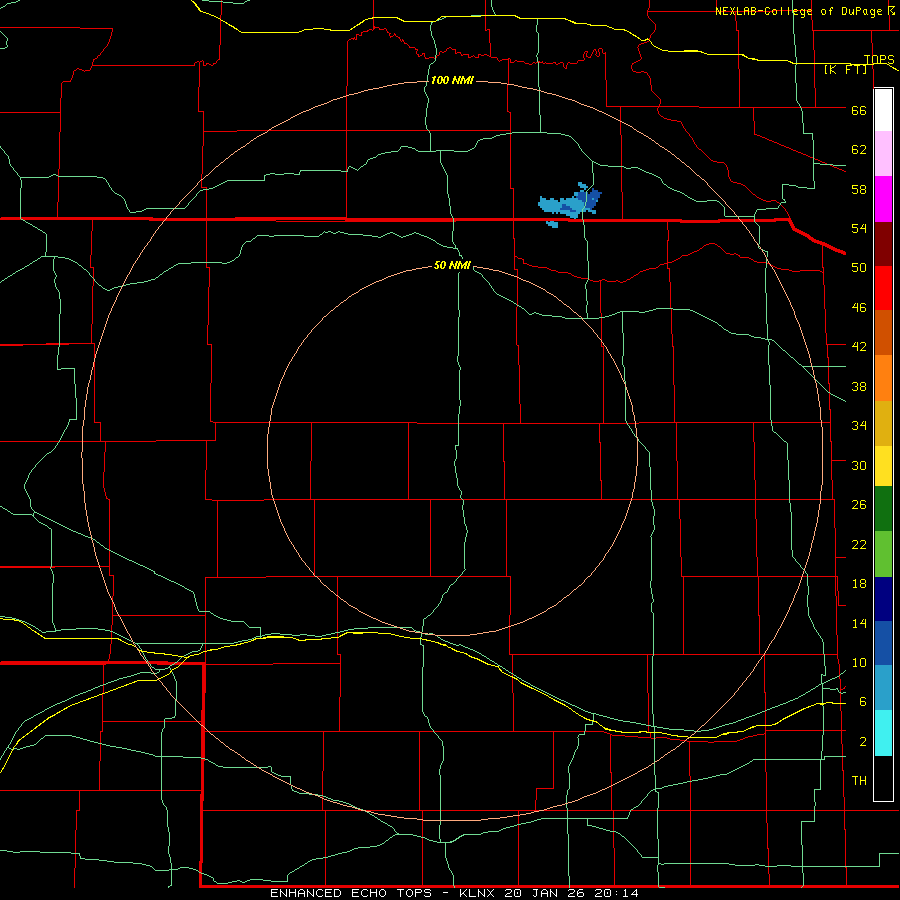Click the legend value "50"
Viewport: 900px width, 900px height.
859,268
